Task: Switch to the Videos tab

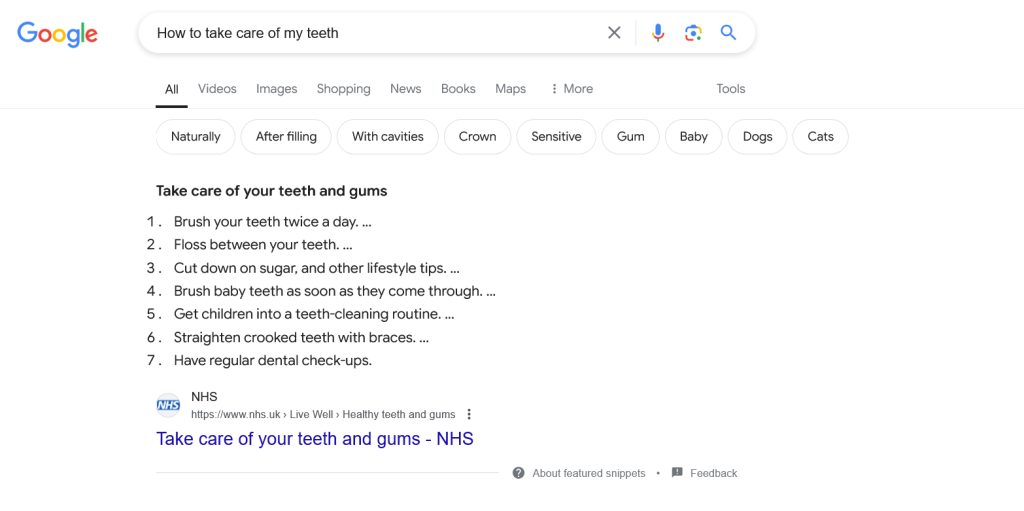Action: click(x=217, y=89)
